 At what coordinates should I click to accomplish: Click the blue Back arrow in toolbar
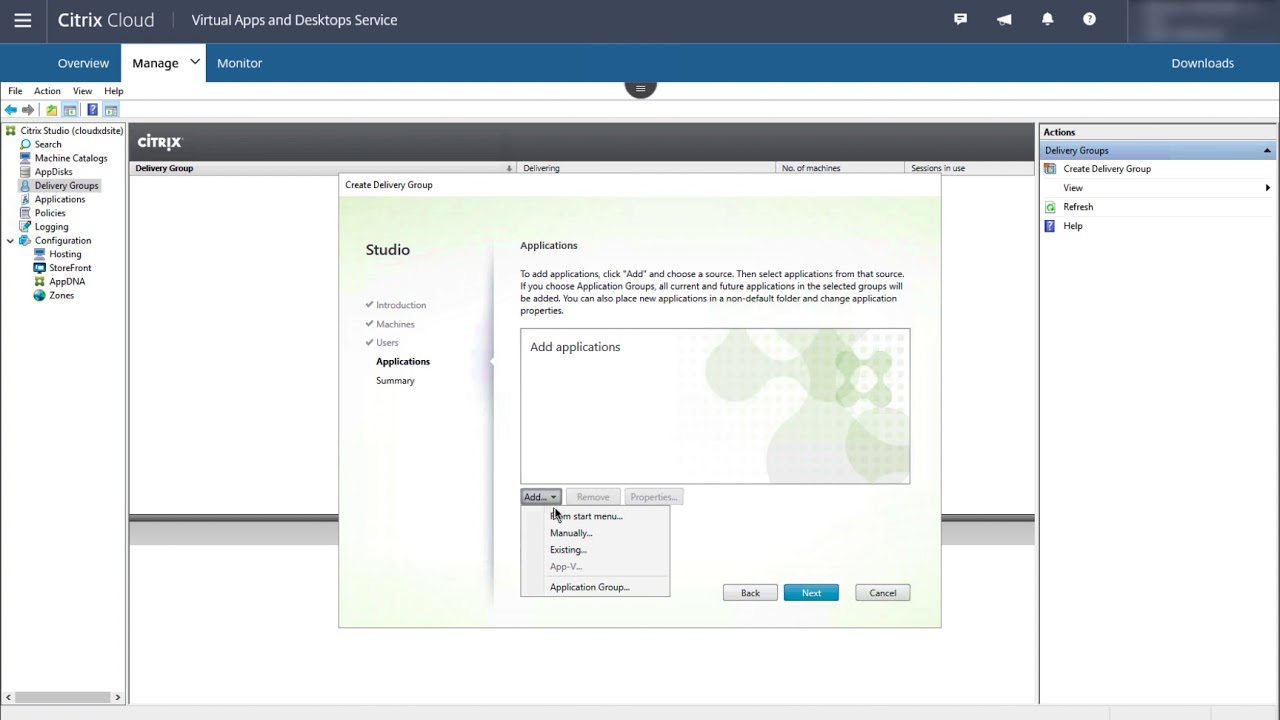(x=10, y=110)
